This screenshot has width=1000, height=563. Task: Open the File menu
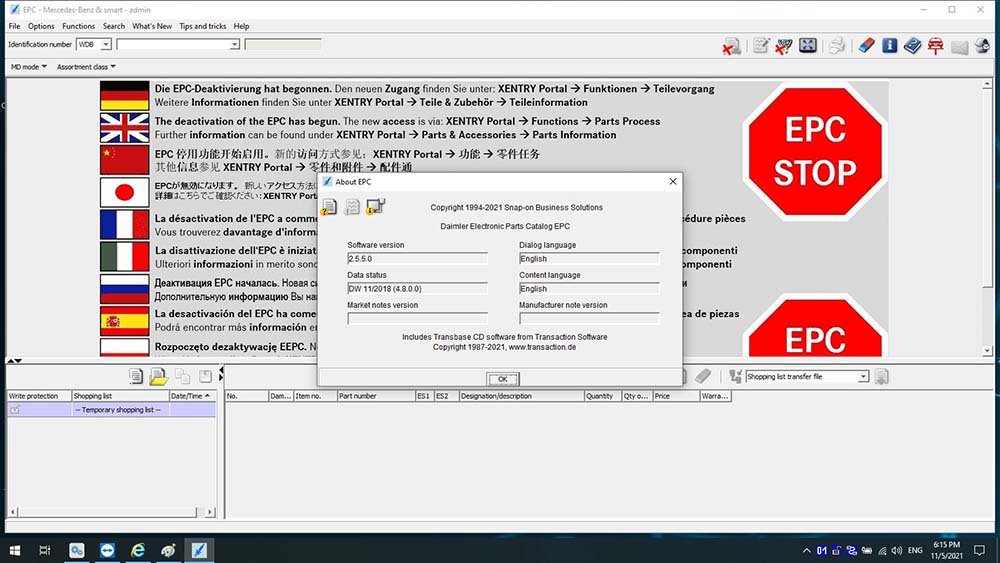coord(14,26)
